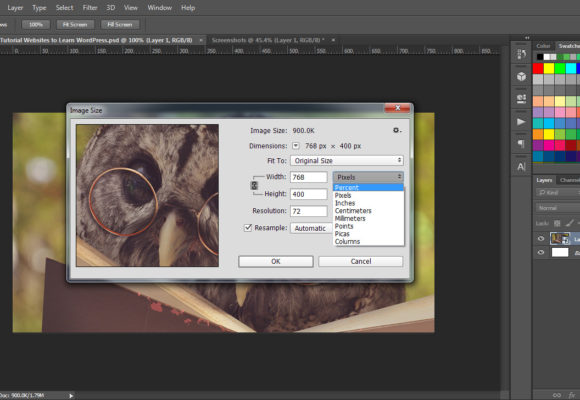Click the Resolution input field
580x400 pixels.
click(309, 211)
